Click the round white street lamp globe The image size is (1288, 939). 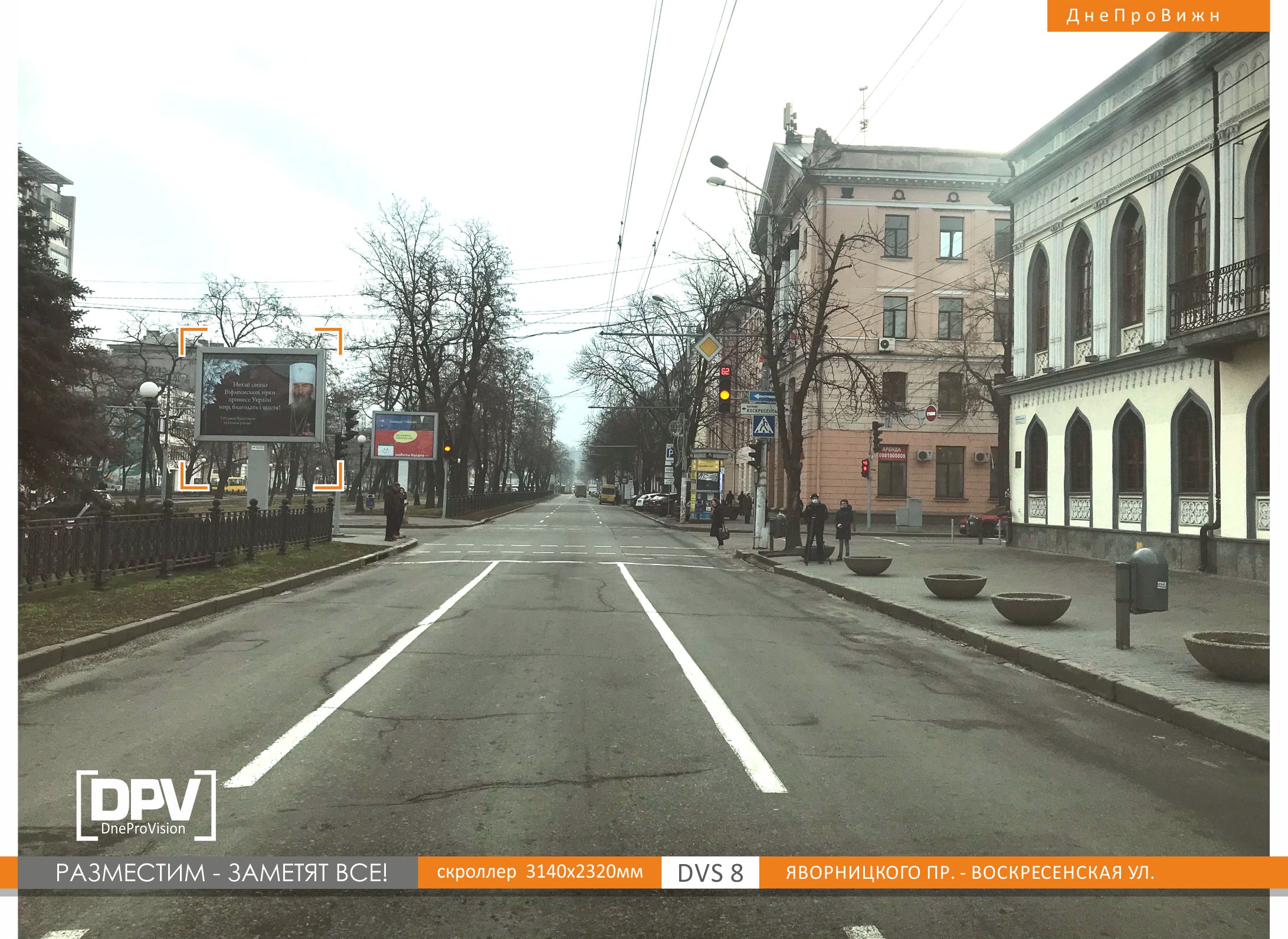(149, 390)
